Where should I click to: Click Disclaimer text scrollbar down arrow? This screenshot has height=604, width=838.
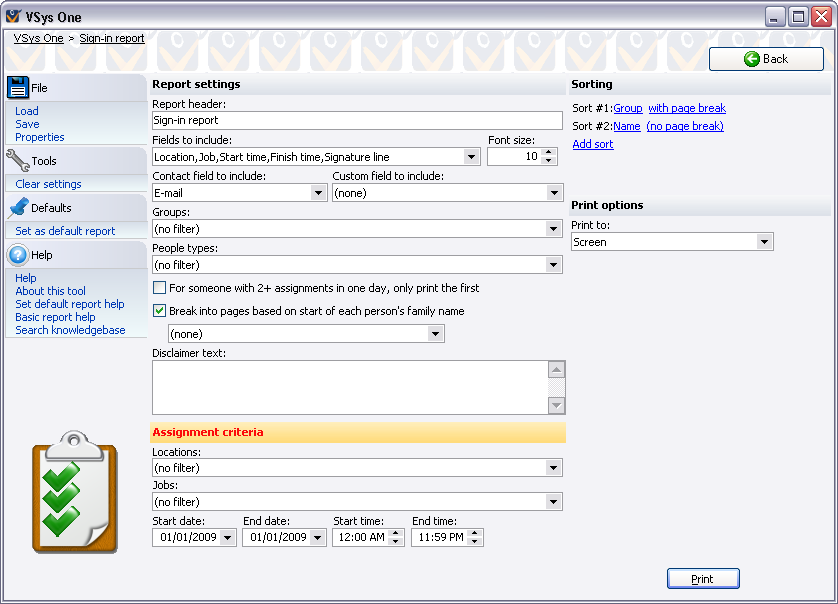click(556, 406)
